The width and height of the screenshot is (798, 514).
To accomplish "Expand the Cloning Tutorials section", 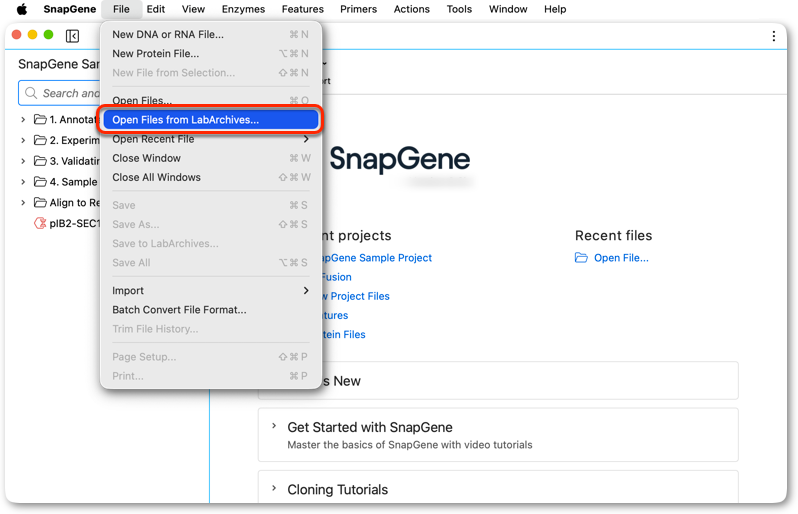I will click(x=274, y=489).
